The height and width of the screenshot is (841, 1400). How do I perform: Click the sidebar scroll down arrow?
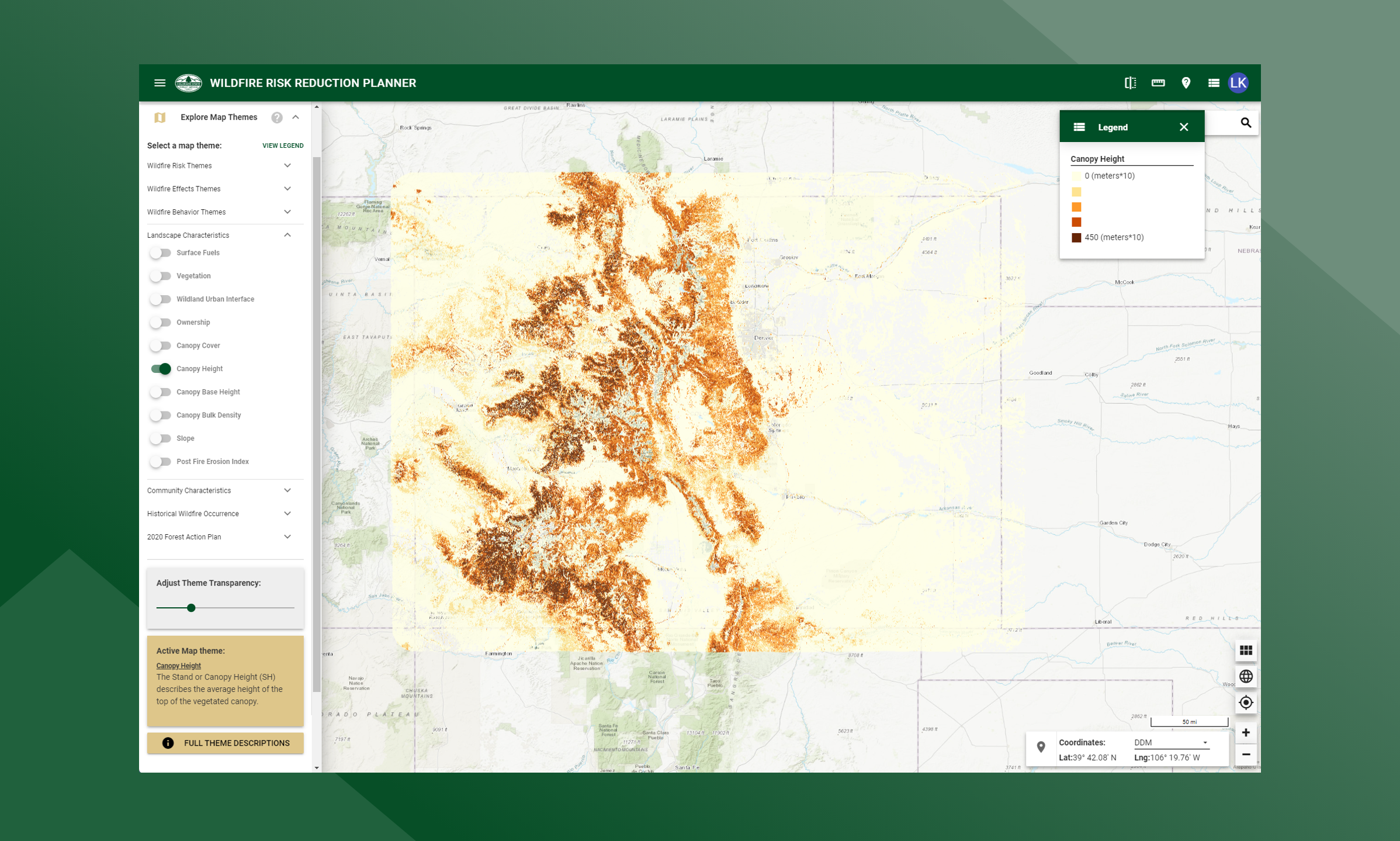pos(317,768)
